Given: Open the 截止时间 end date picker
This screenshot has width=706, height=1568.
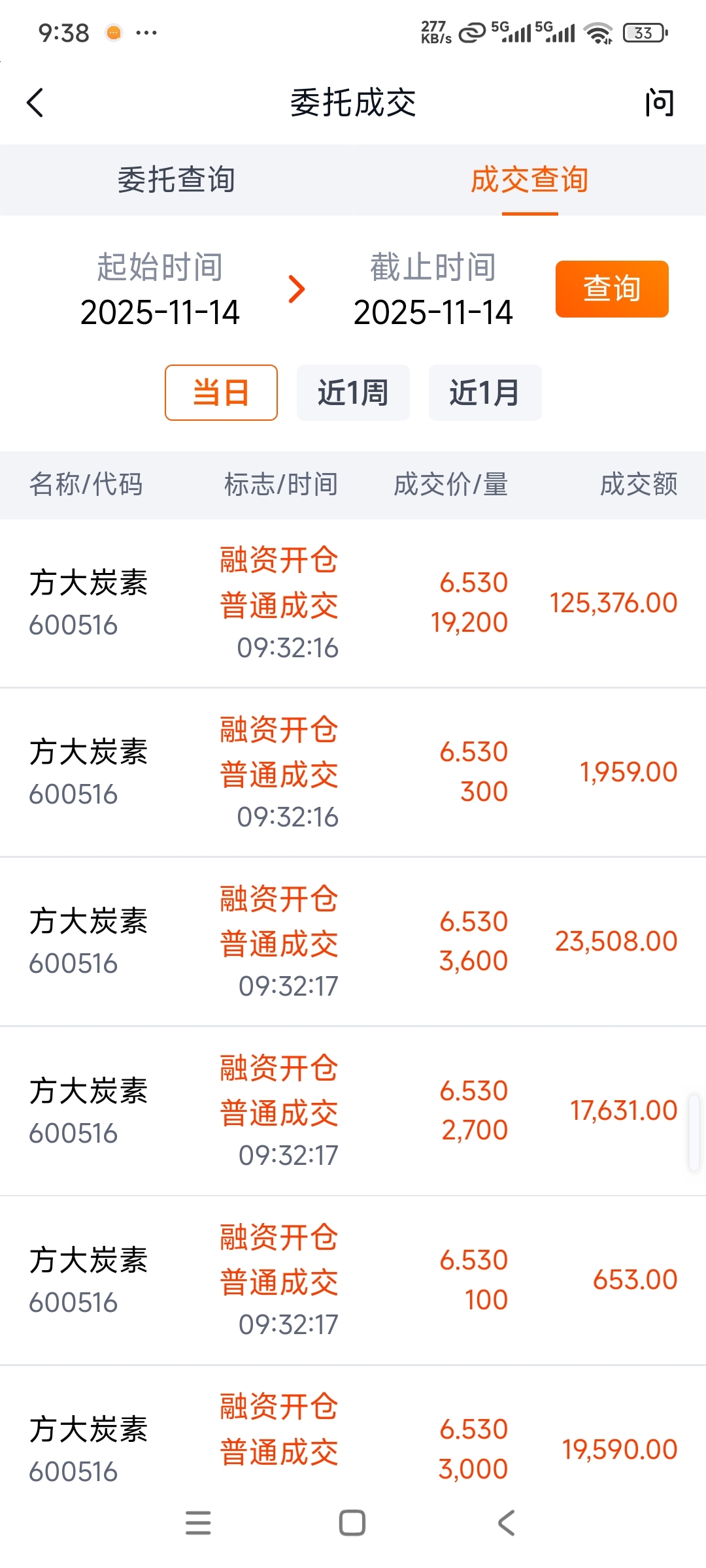Looking at the screenshot, I should click(433, 291).
